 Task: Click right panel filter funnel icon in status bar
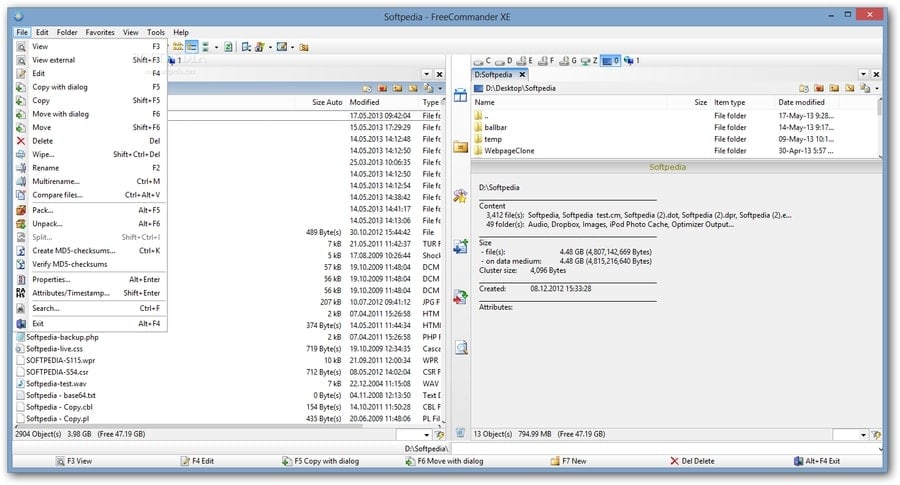click(x=876, y=435)
